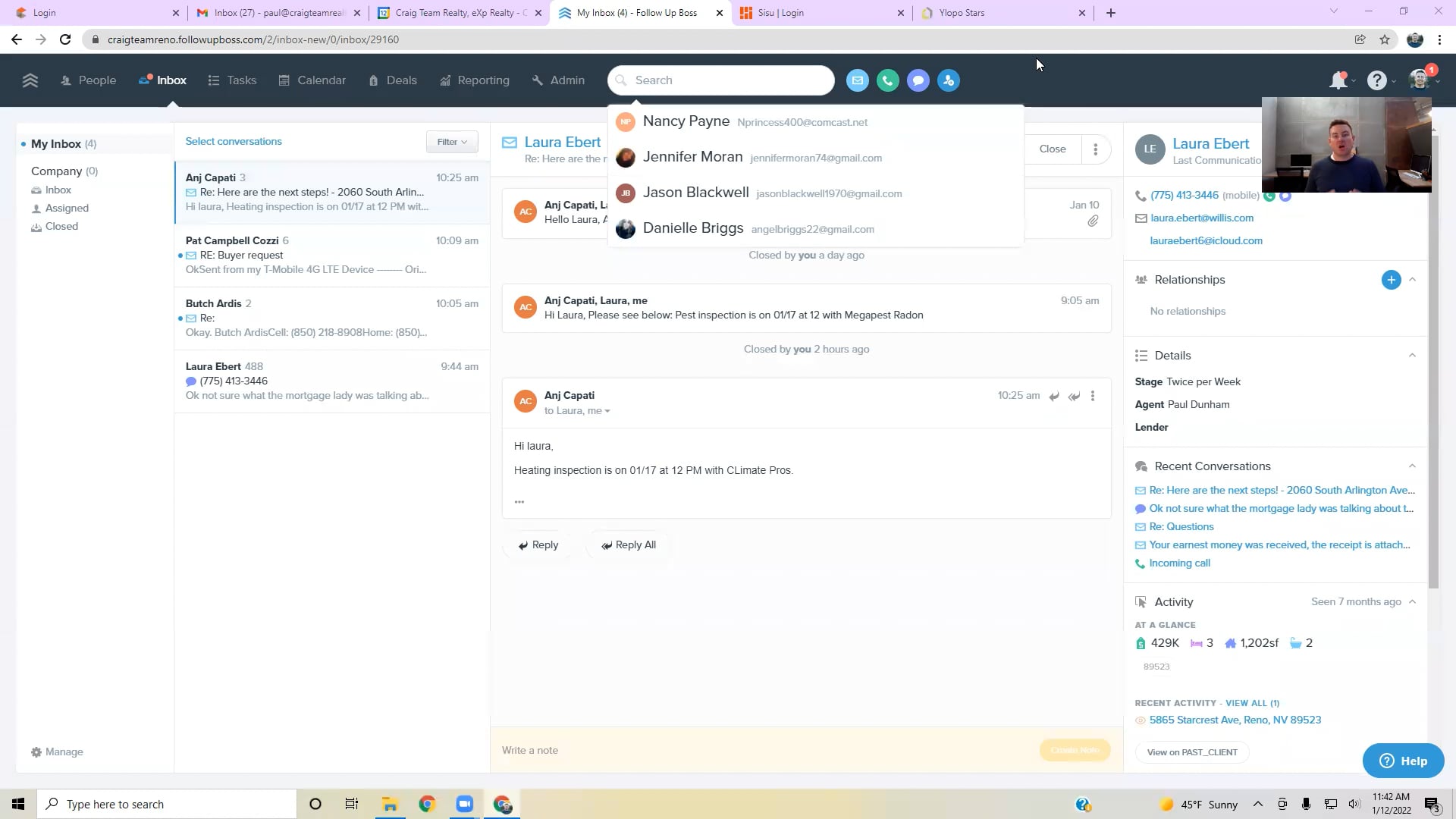The width and height of the screenshot is (1456, 819).
Task: Click the purple text message icon in header
Action: tap(918, 80)
